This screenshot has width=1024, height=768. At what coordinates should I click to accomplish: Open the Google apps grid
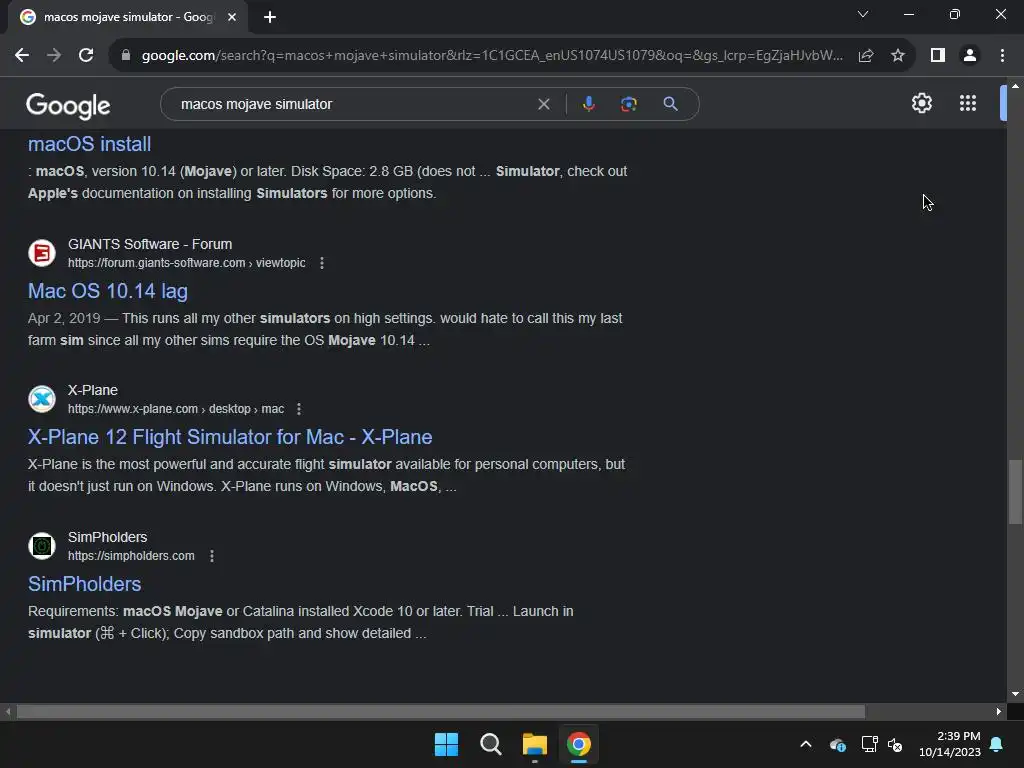(x=968, y=103)
